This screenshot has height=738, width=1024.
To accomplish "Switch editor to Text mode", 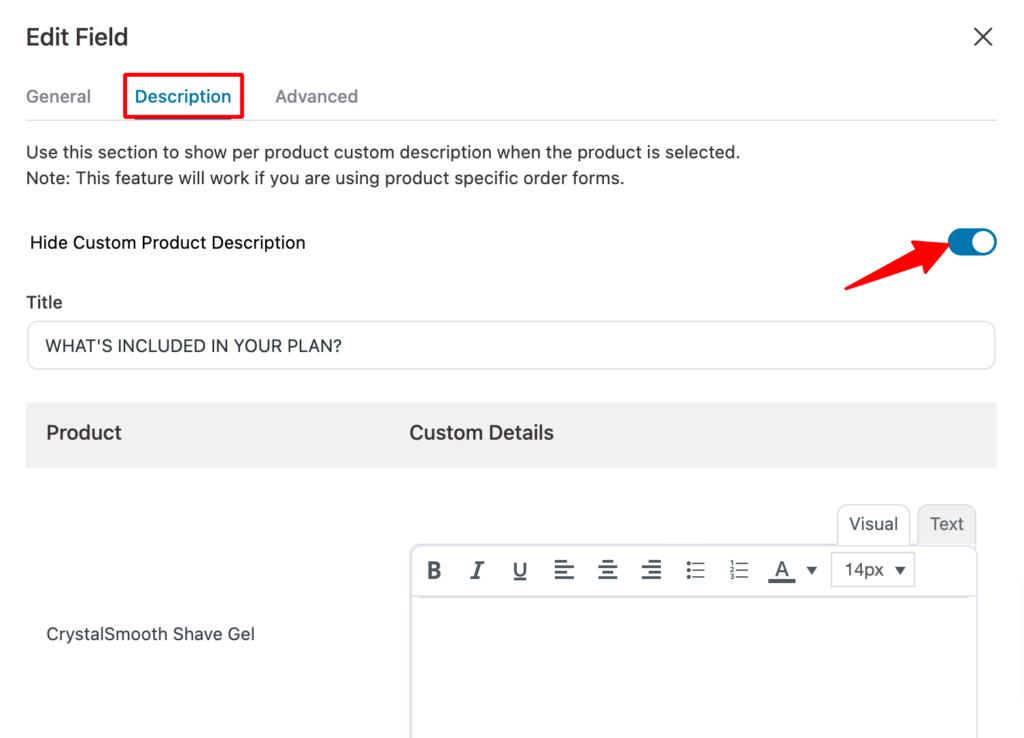I will (x=946, y=524).
